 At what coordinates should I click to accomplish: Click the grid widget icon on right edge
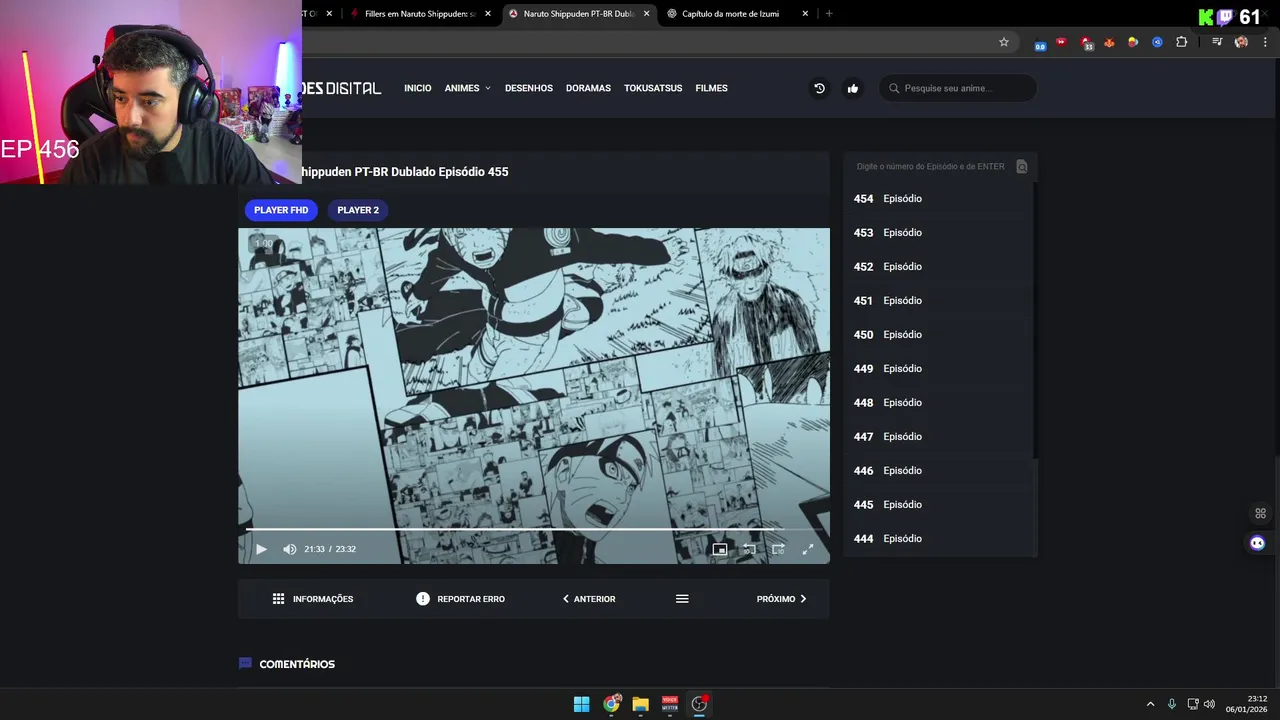click(1260, 514)
